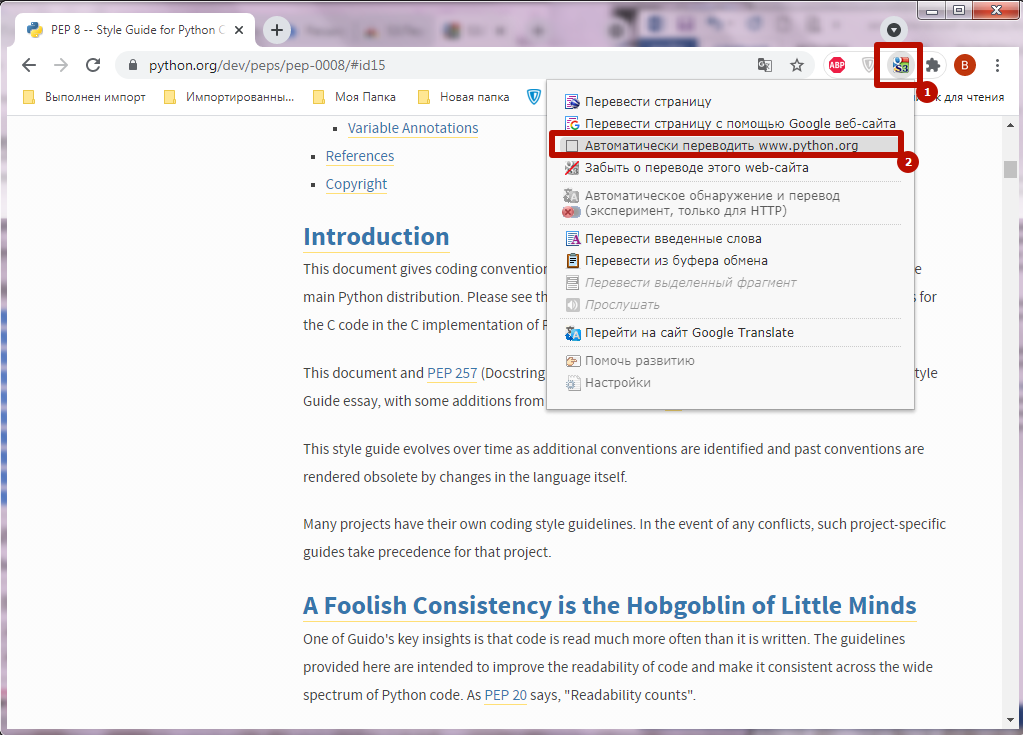
Task: Click the scrollbar down arrow
Action: [x=1011, y=720]
